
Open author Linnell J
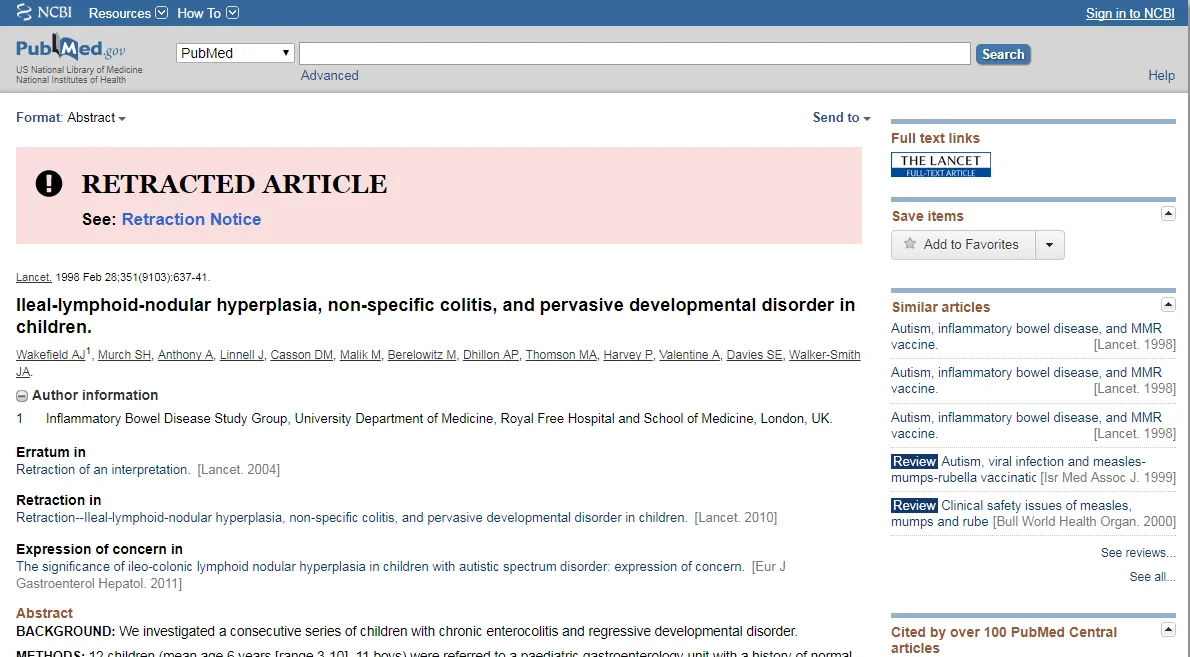tap(241, 354)
